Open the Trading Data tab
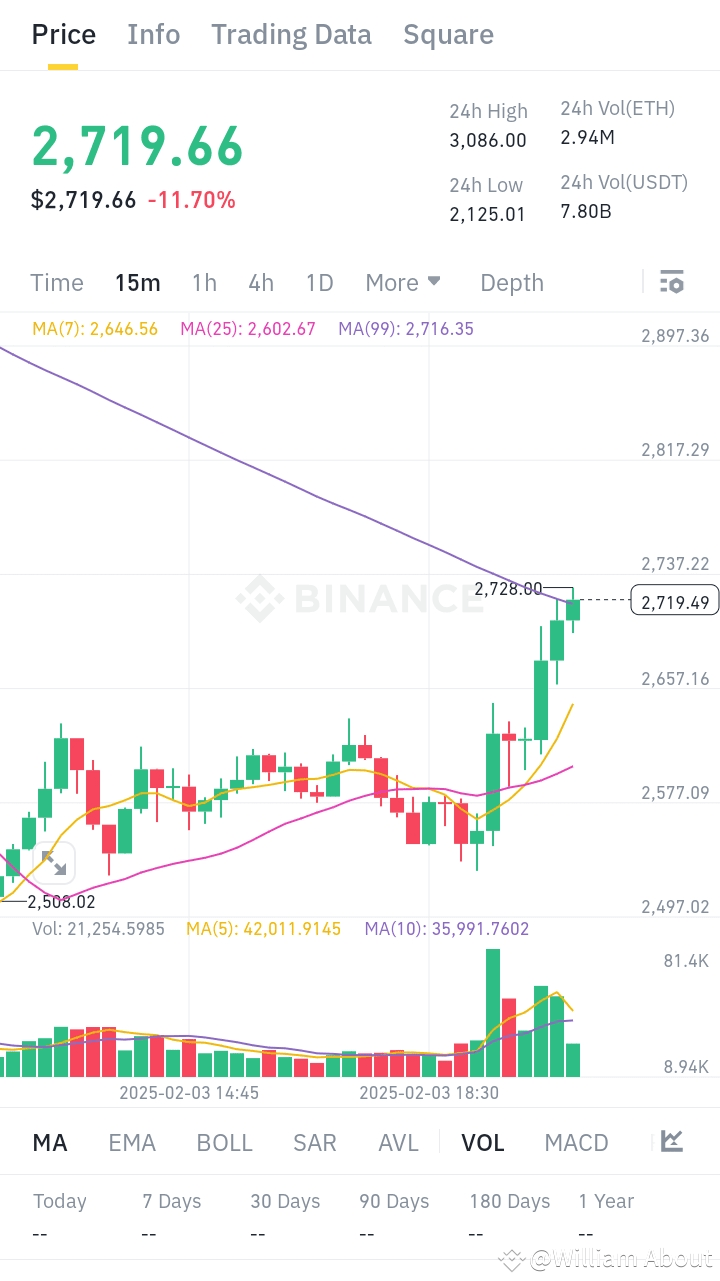Image resolution: width=720 pixels, height=1281 pixels. (x=291, y=34)
